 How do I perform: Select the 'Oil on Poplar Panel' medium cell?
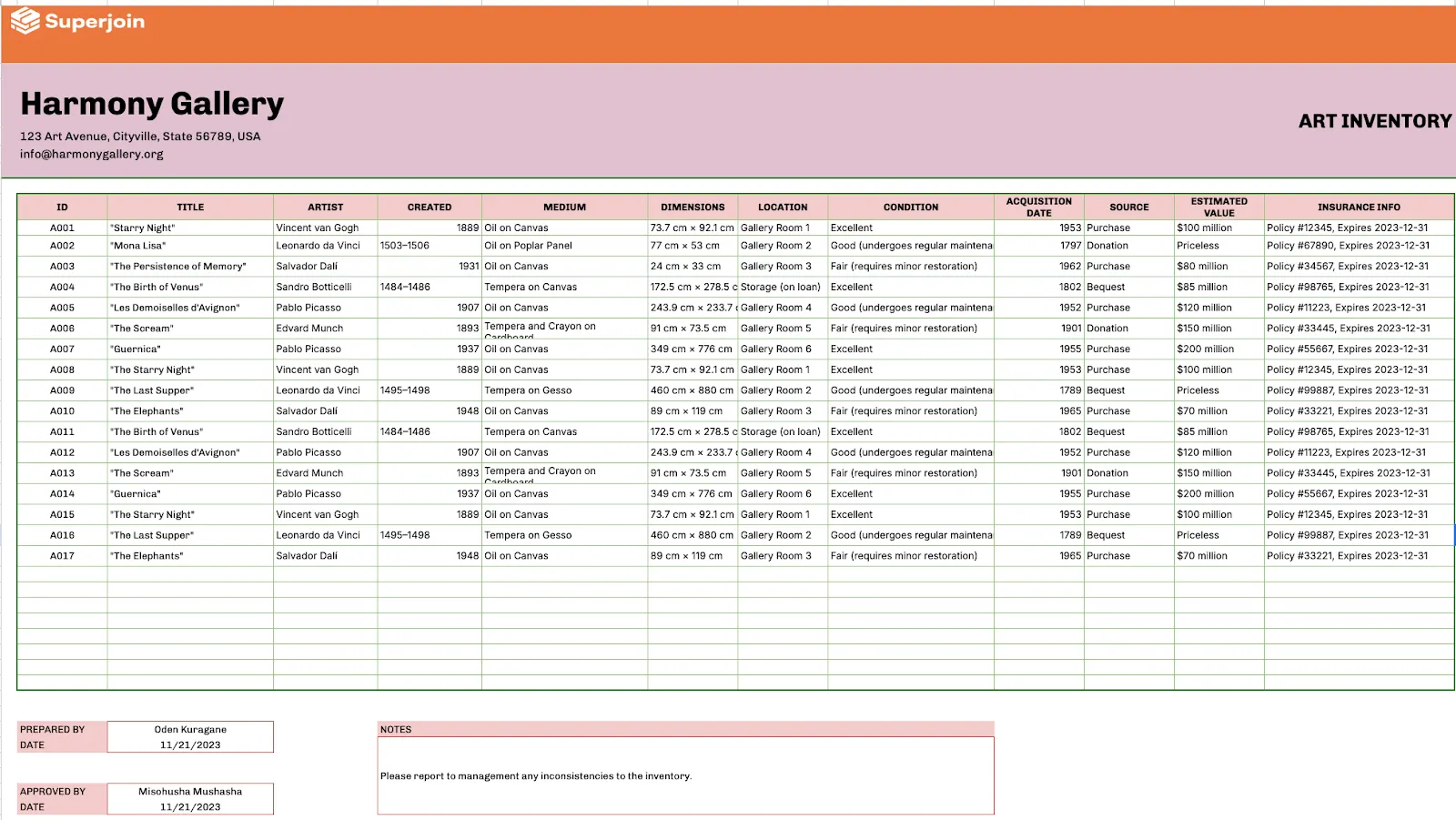click(x=565, y=246)
